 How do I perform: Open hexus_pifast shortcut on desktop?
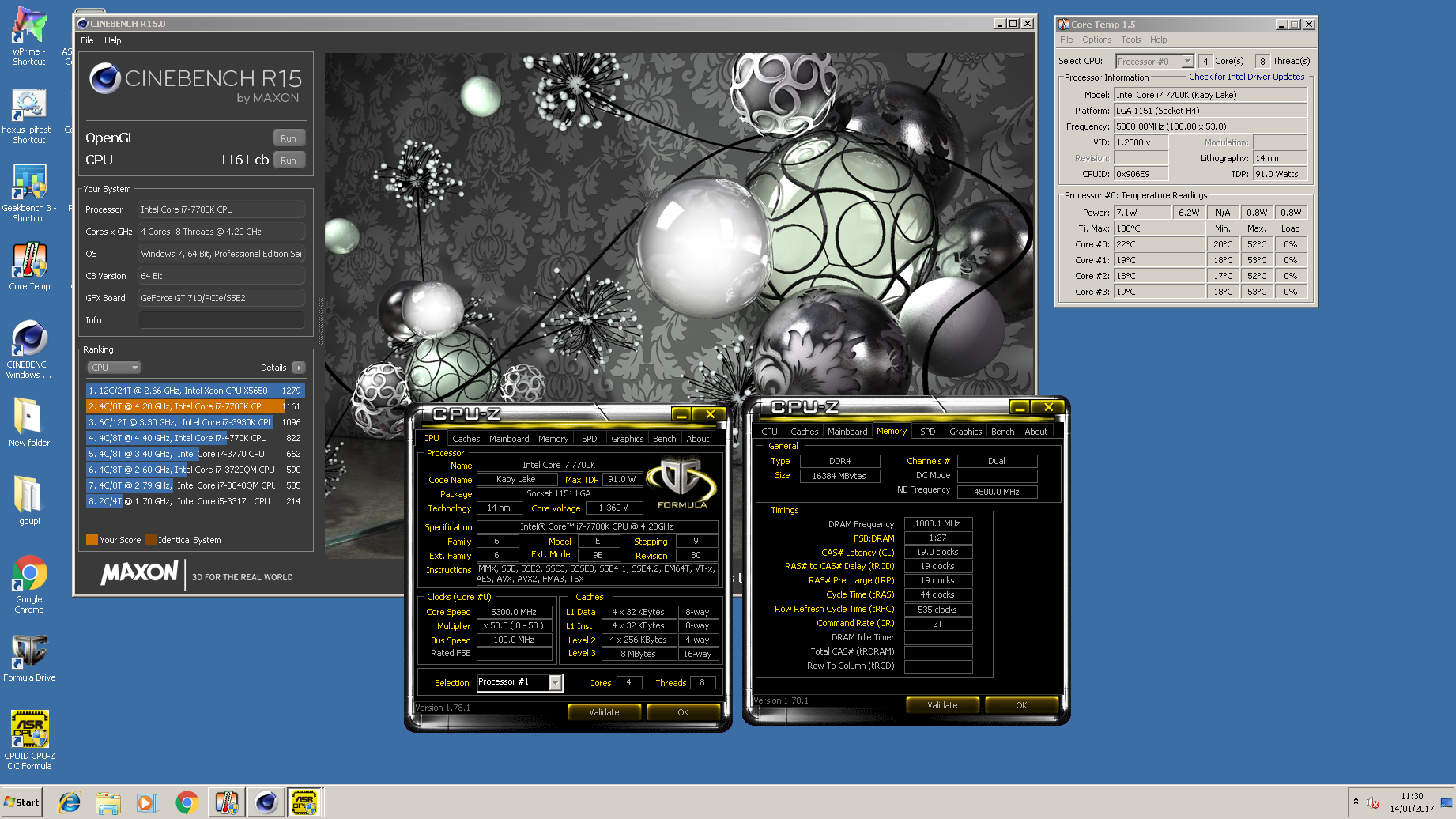click(29, 116)
